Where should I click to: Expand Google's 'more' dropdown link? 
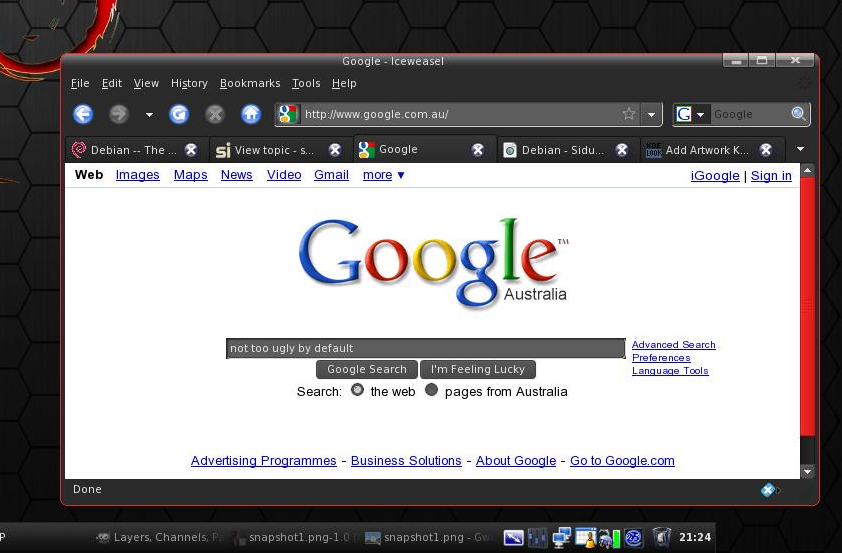click(x=383, y=175)
